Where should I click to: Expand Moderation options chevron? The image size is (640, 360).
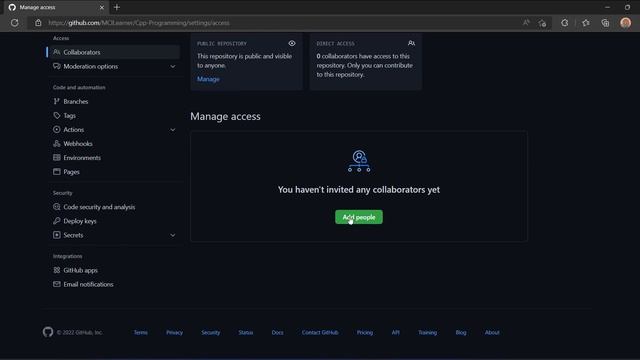(x=173, y=67)
